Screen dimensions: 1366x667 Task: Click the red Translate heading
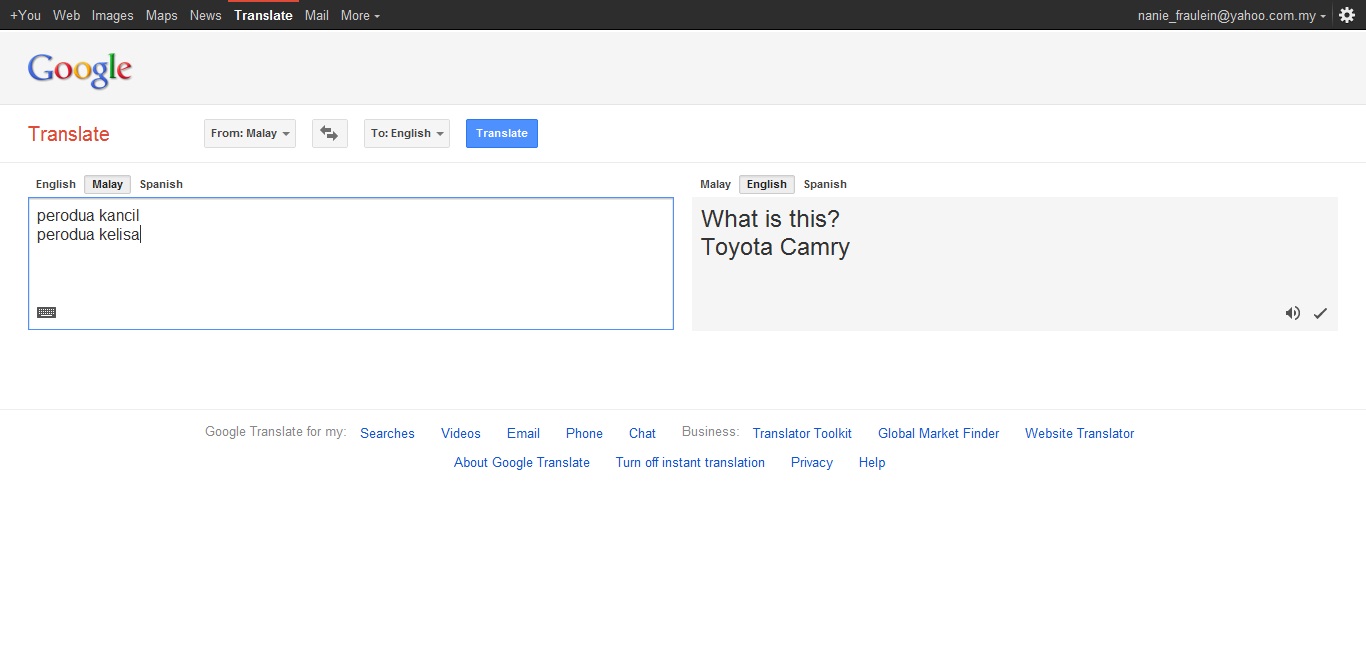click(69, 134)
